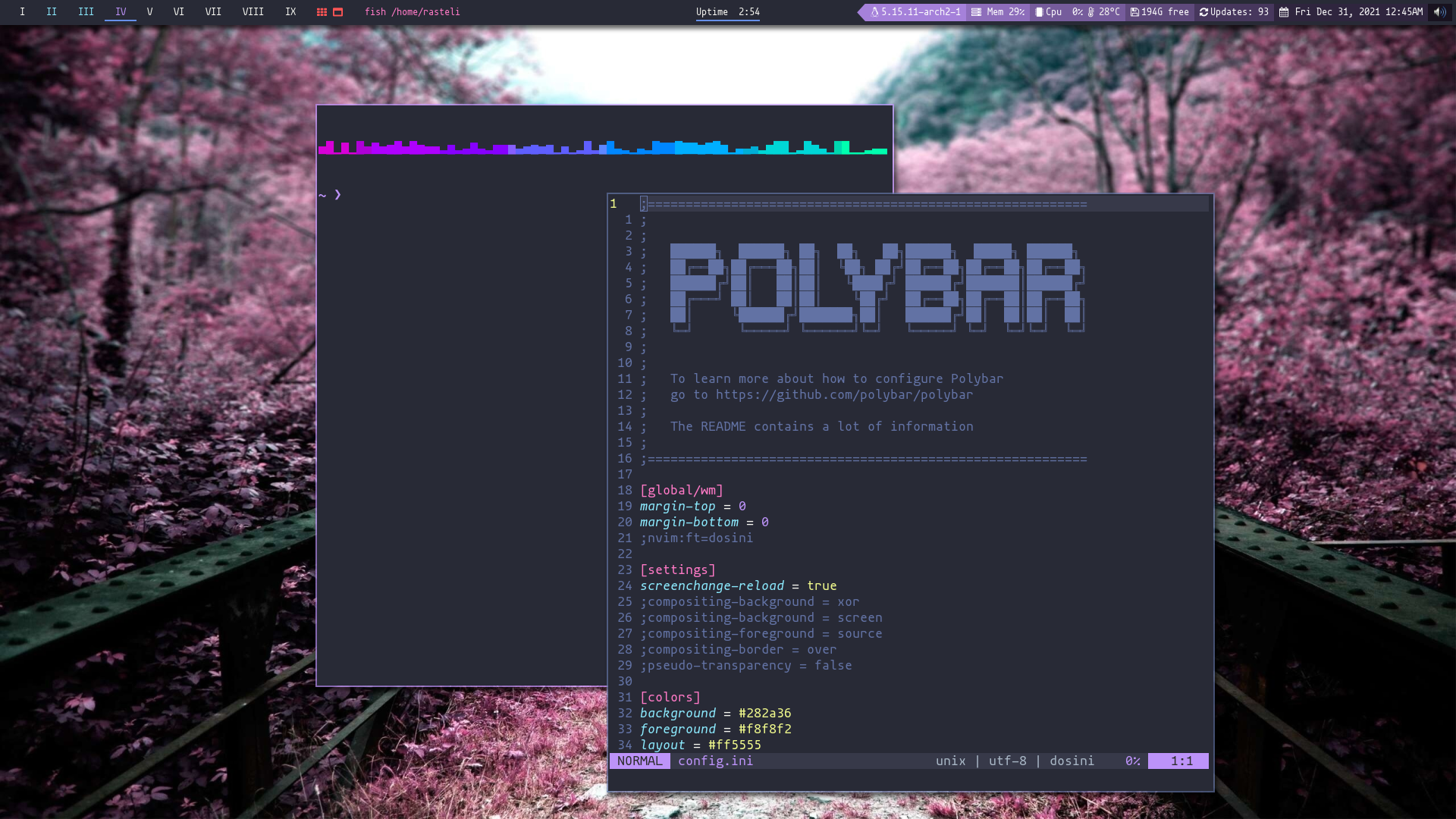Click line number 17 in the editor gutter
This screenshot has height=819, width=1456.
(625, 475)
